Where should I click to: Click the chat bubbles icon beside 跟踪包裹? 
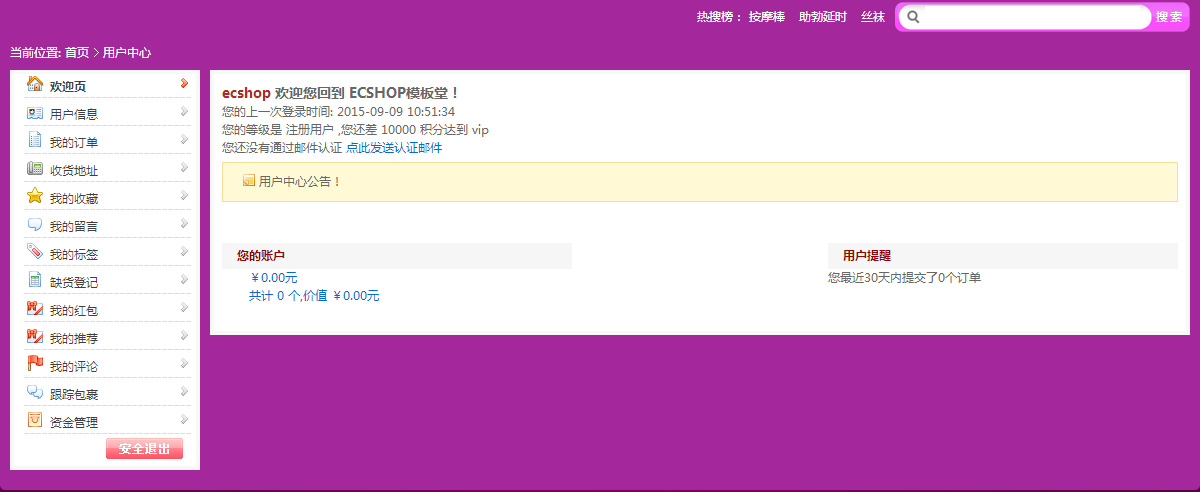(35, 393)
